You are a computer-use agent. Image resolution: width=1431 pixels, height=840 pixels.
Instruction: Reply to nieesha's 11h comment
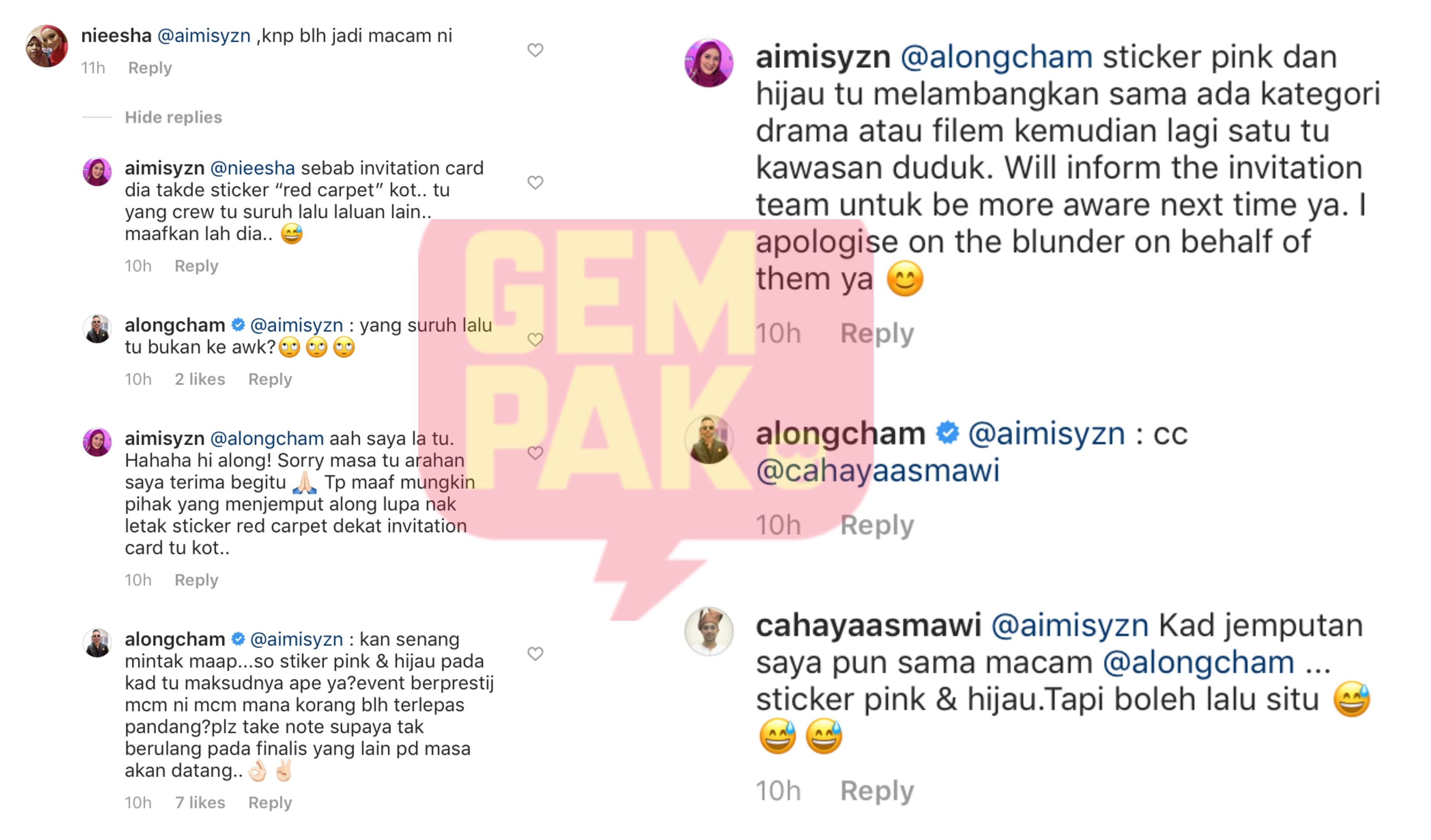(150, 68)
